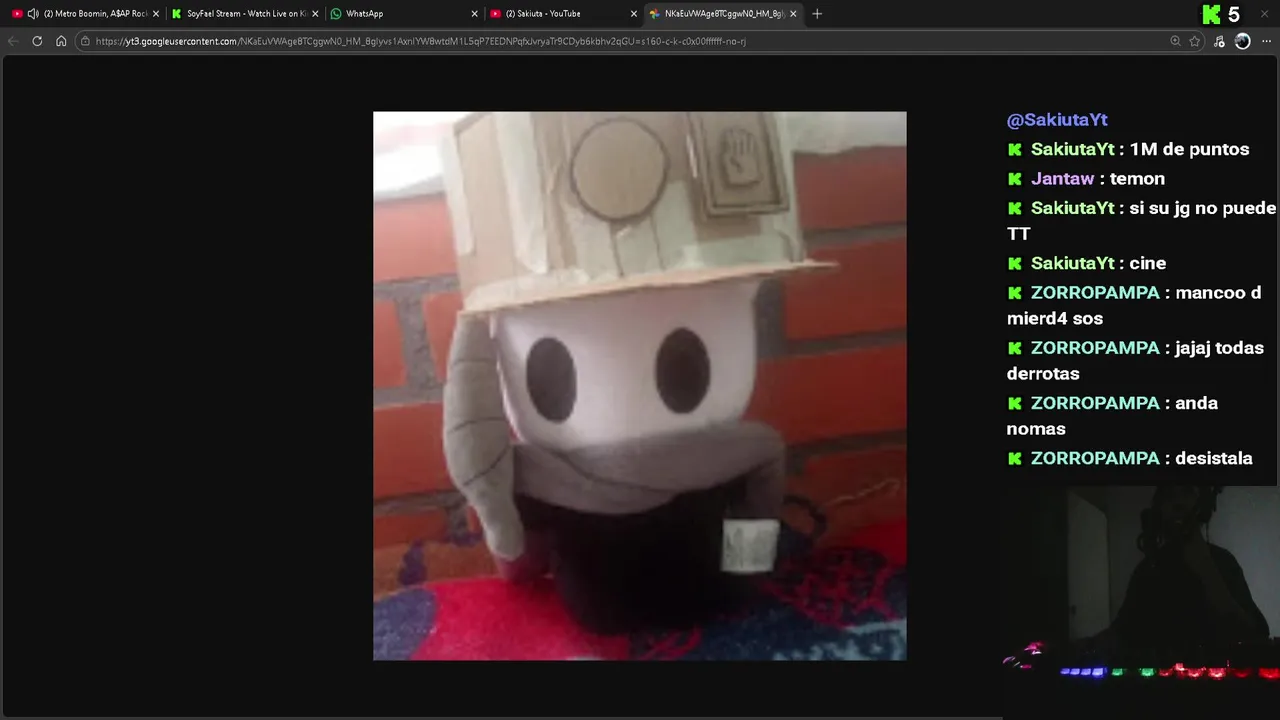View site info via the lock icon

85,41
